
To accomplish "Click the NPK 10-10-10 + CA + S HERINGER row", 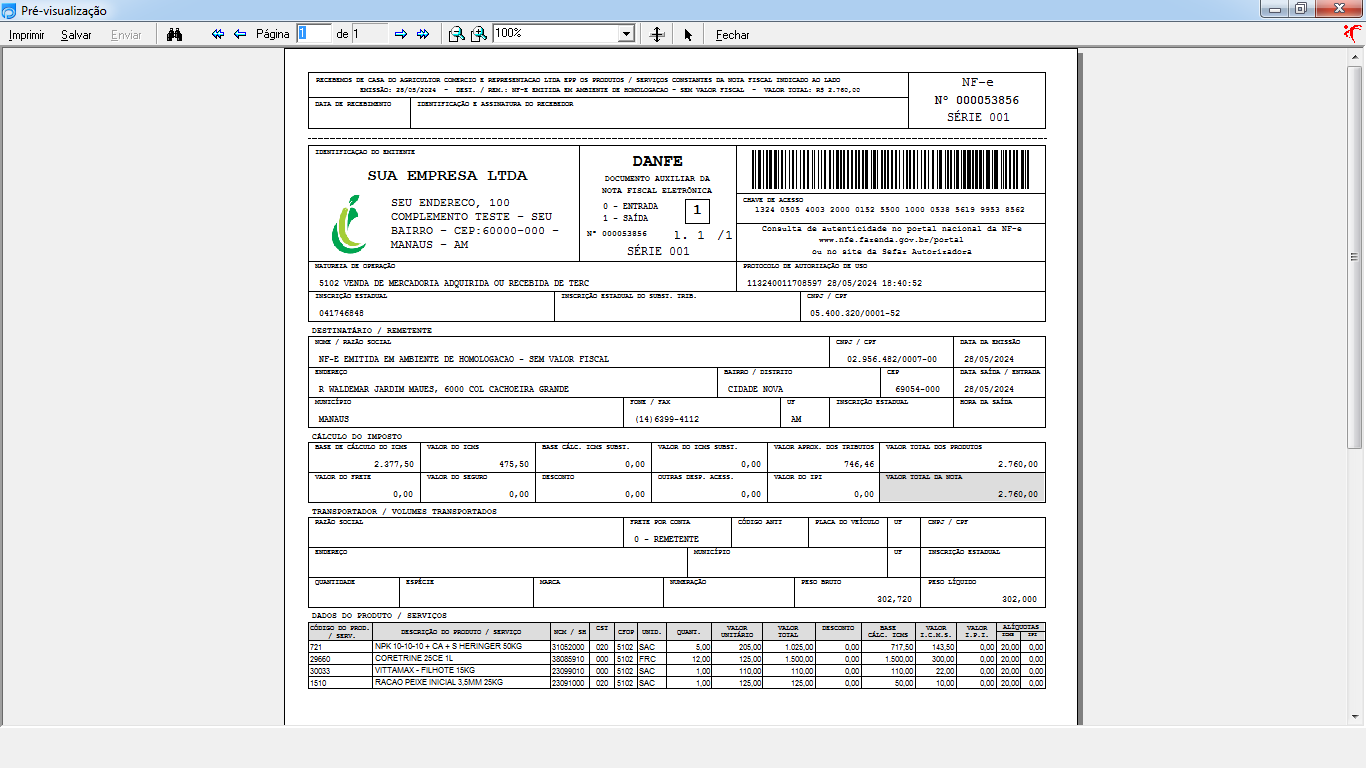I will (677, 647).
